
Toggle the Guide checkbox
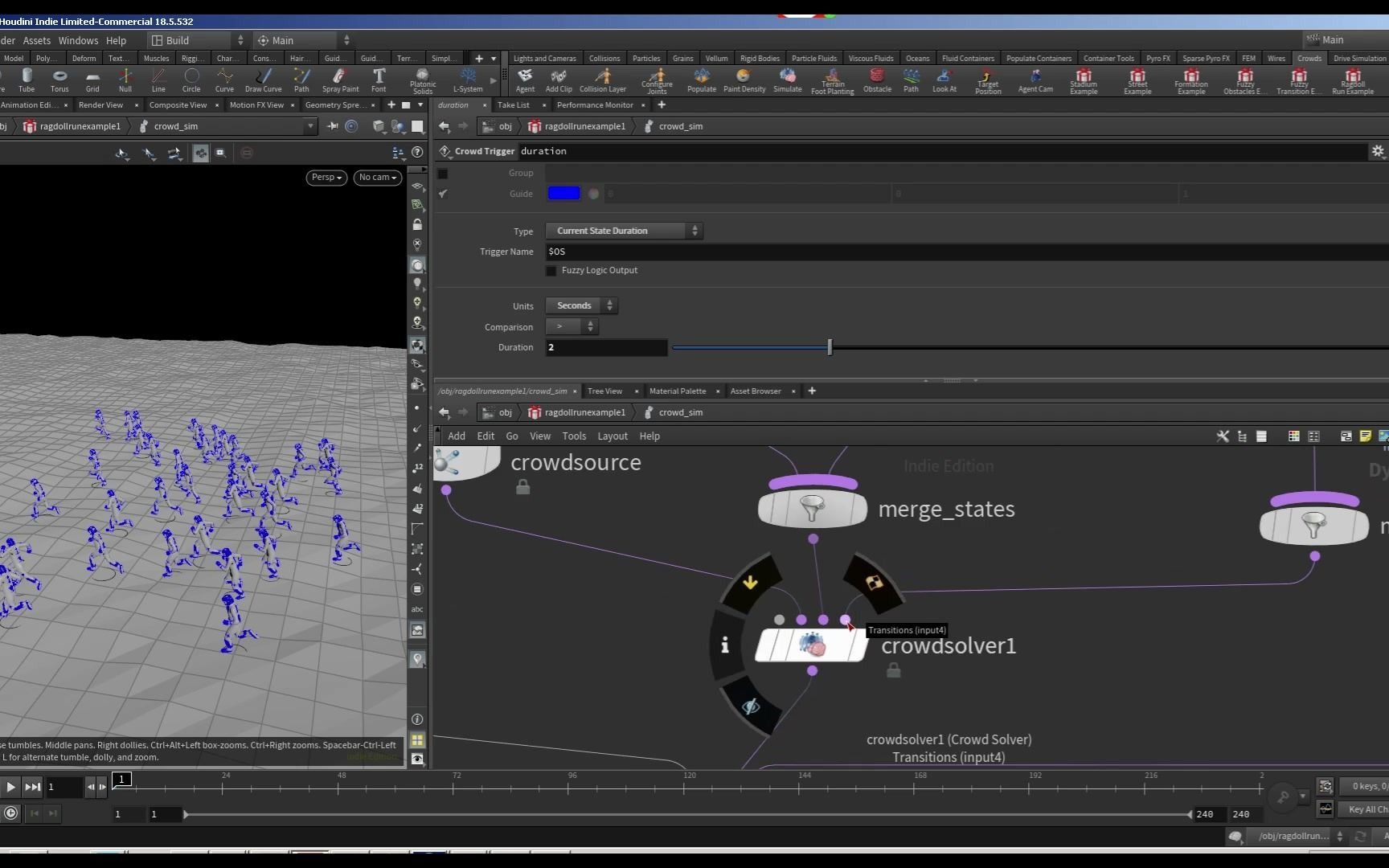[x=443, y=194]
